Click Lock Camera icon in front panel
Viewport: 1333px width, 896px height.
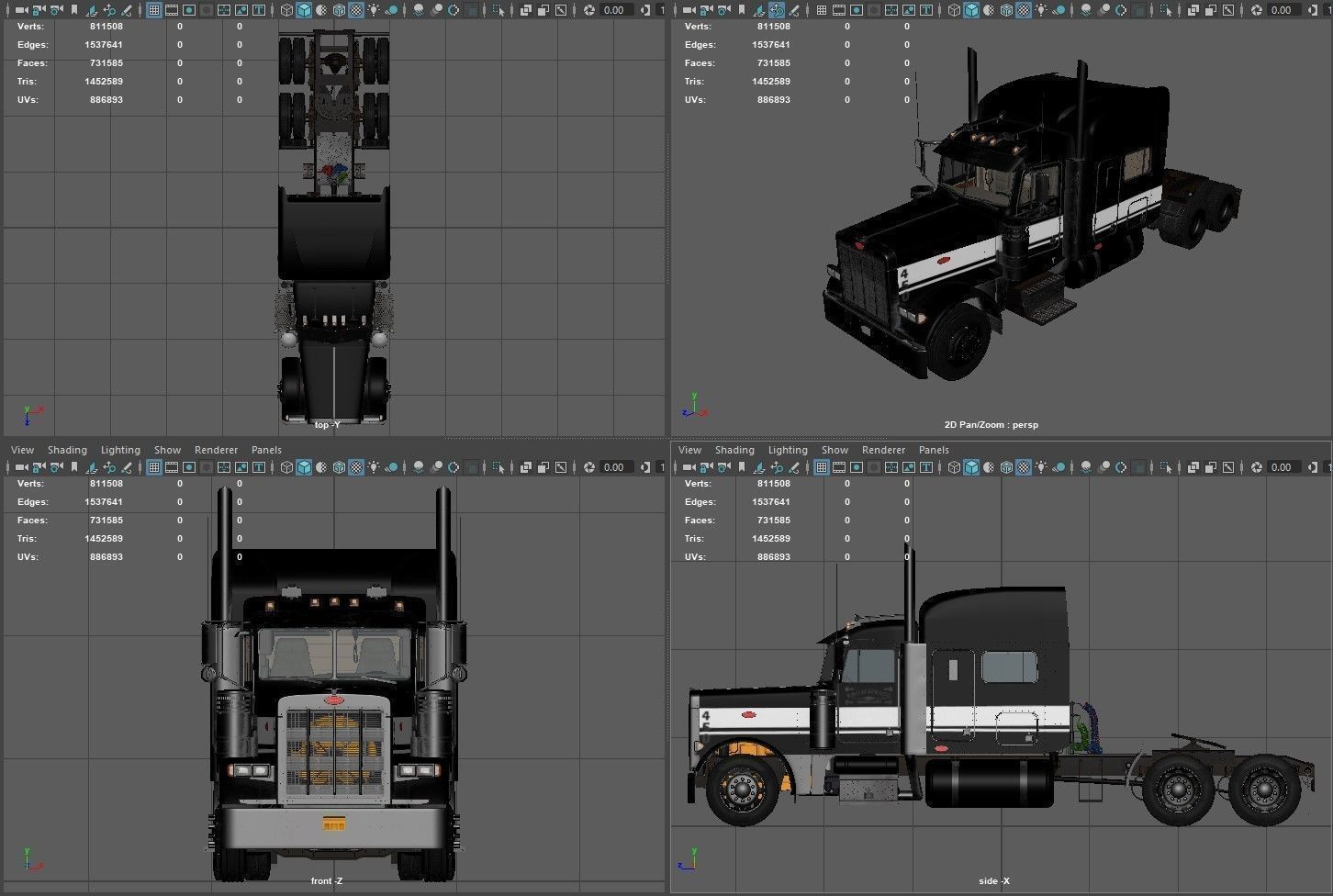coord(39,467)
